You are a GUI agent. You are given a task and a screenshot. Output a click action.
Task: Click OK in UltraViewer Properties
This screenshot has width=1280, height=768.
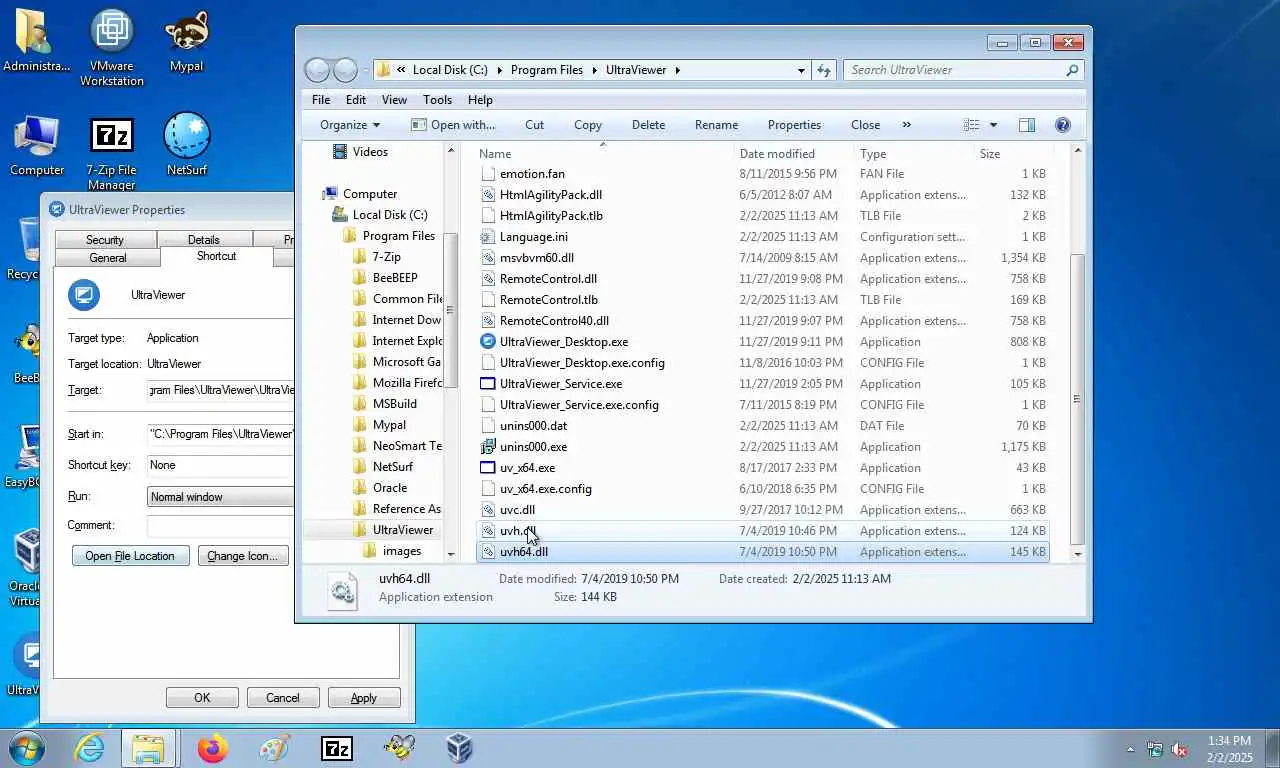coord(202,698)
